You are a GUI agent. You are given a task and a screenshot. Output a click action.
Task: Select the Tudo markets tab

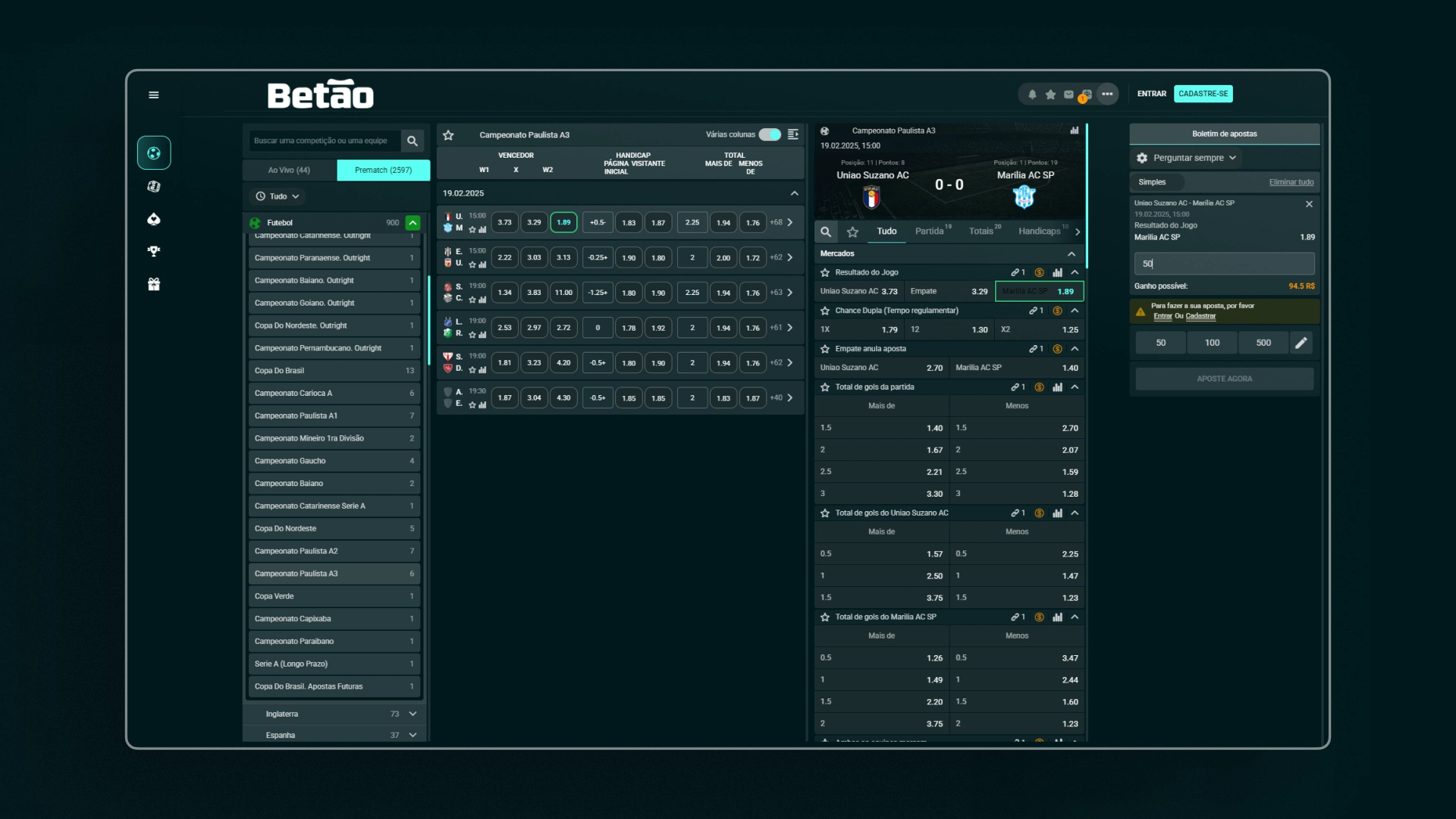pos(886,231)
